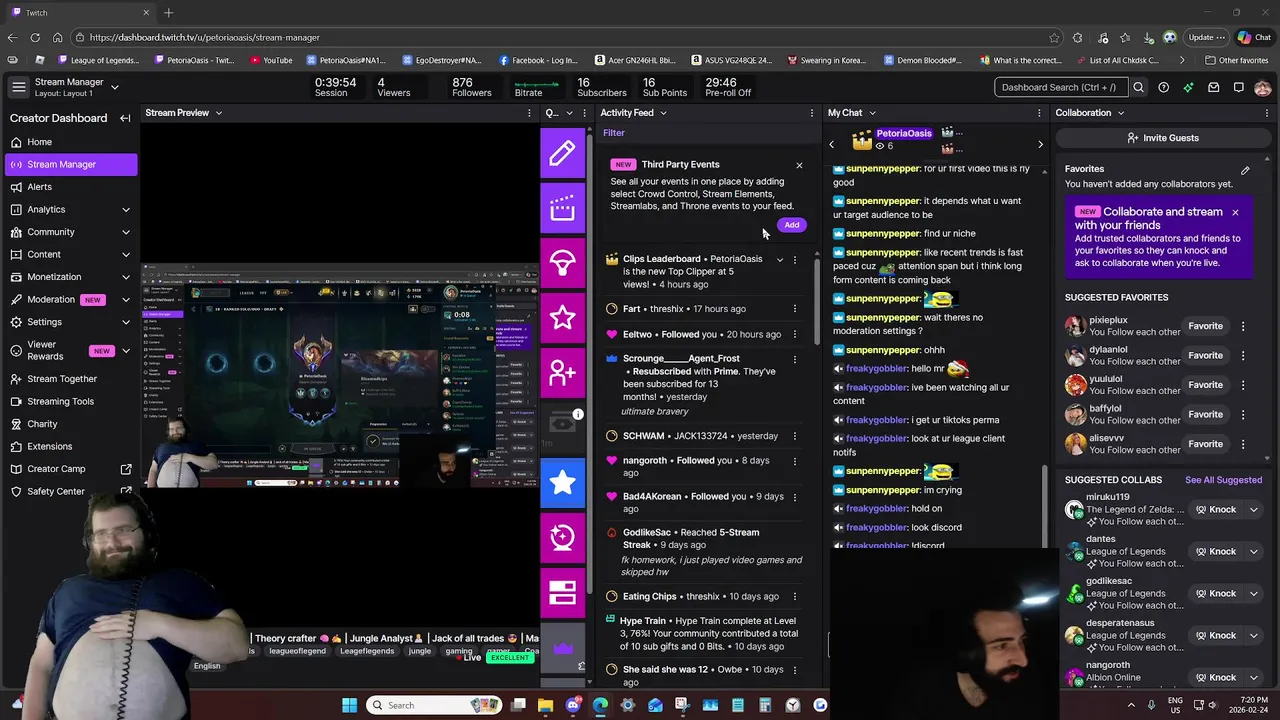Open the Stream Manager layout dropdown

[x=114, y=87]
